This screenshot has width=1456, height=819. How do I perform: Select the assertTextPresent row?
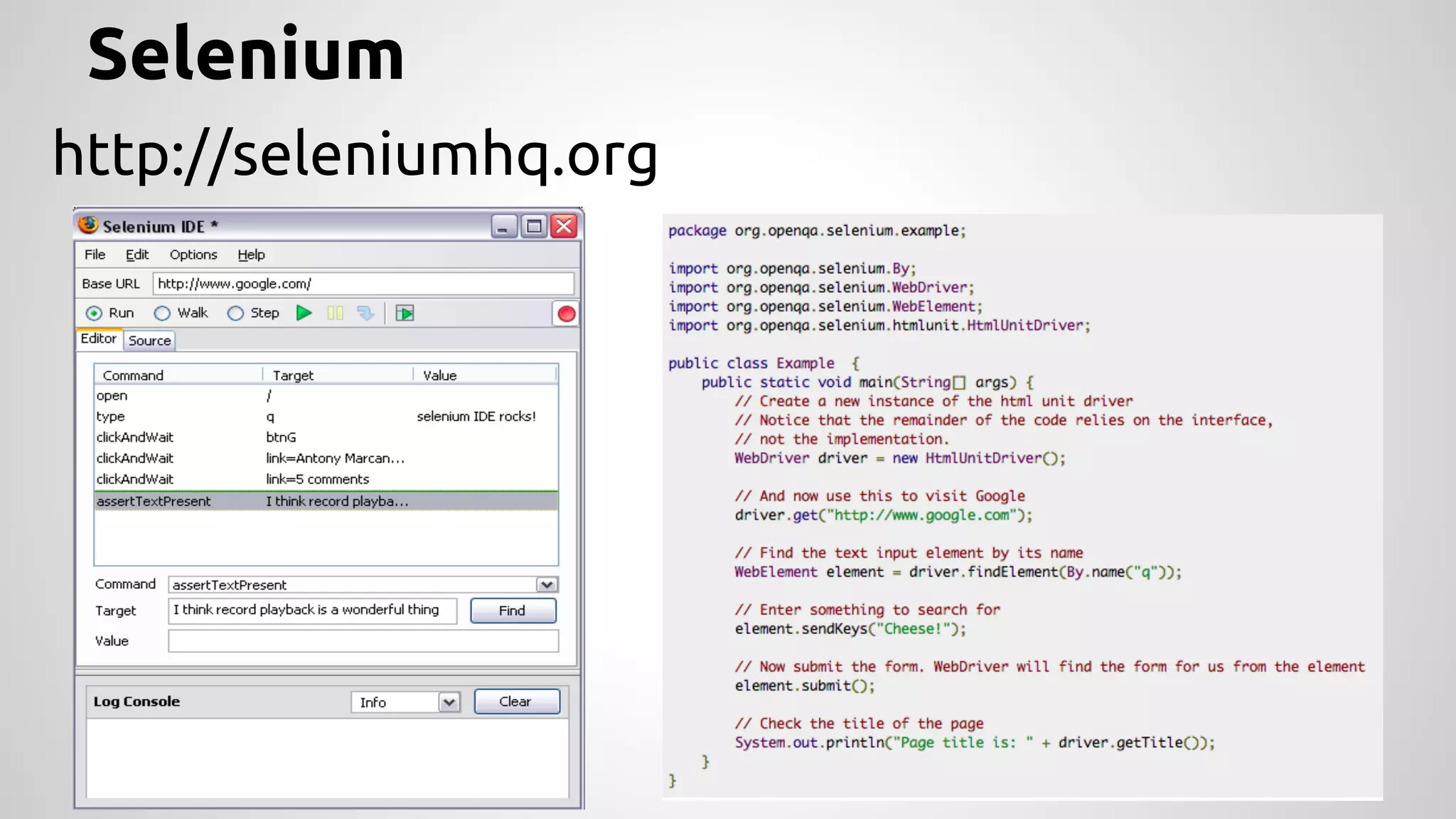pos(326,501)
